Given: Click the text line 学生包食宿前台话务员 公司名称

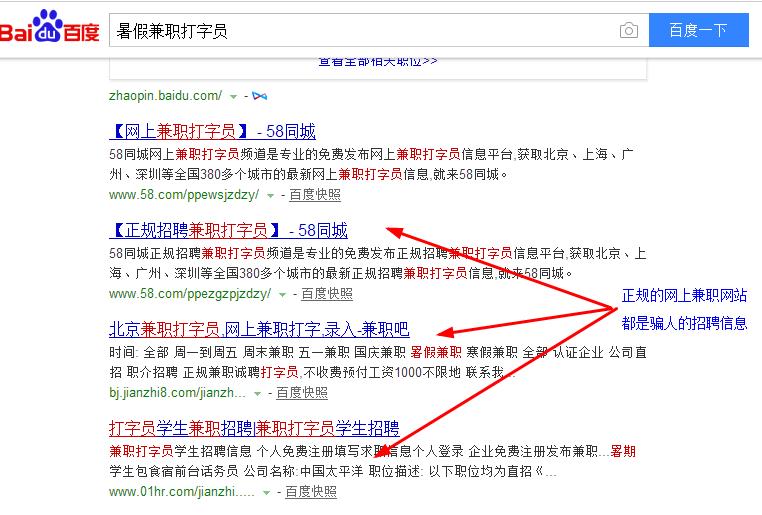Looking at the screenshot, I should (333, 471).
